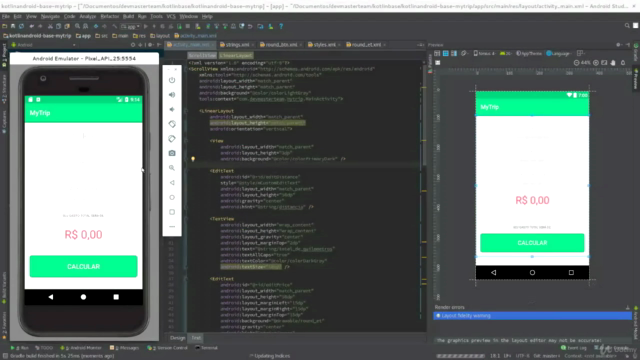
Task: Click the emulator sidebar back triangle icon
Action: tap(172, 182)
